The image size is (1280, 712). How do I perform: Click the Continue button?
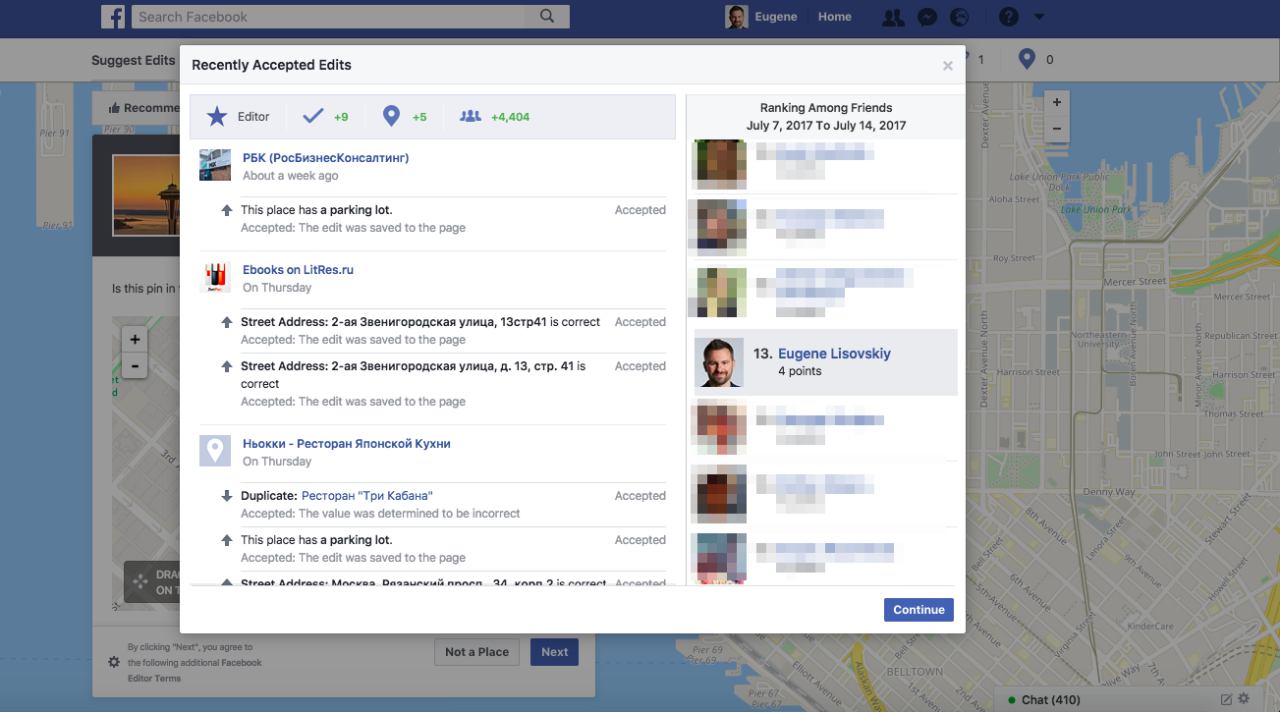(x=919, y=610)
